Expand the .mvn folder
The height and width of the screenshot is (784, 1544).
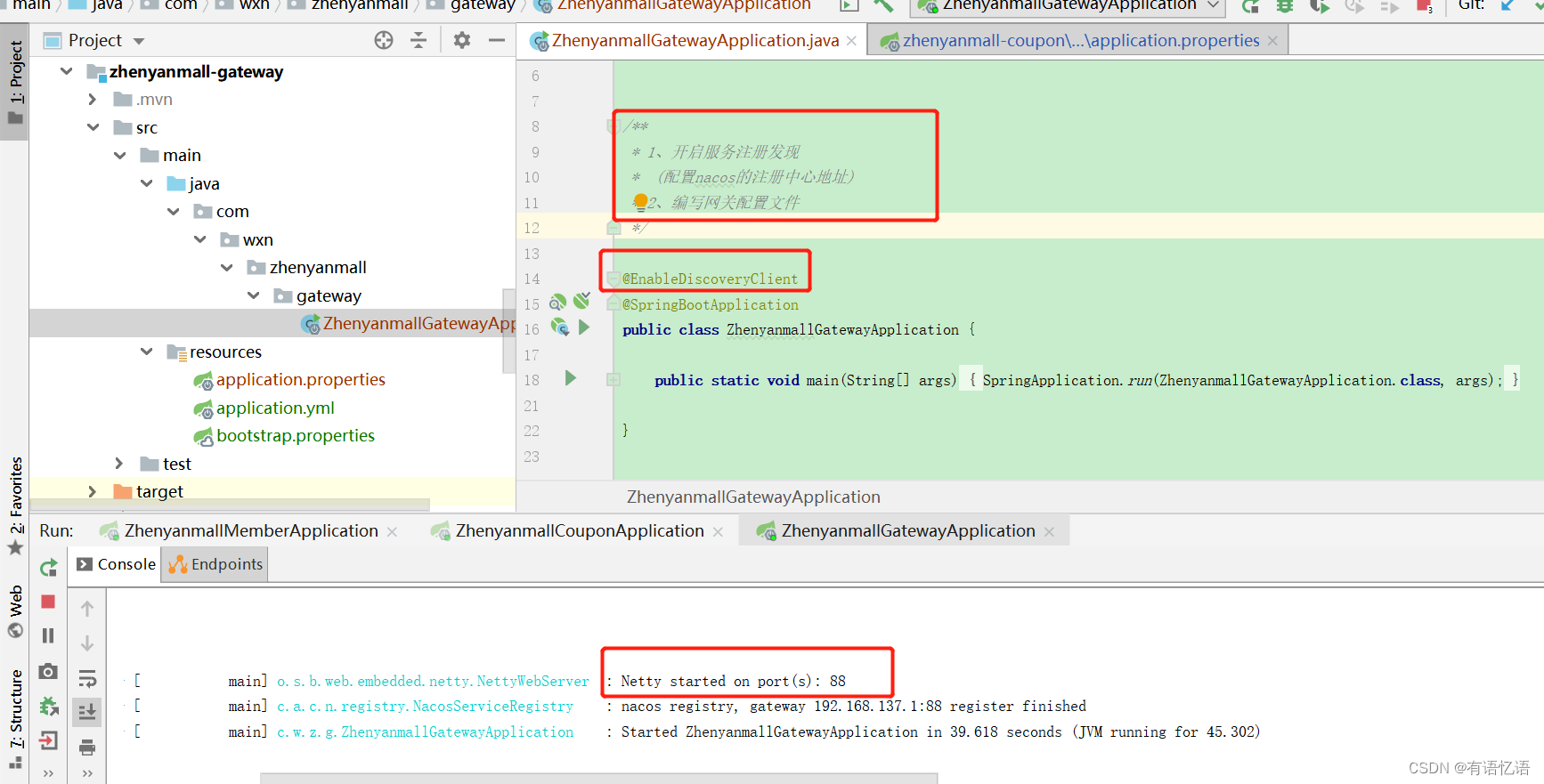click(x=93, y=99)
